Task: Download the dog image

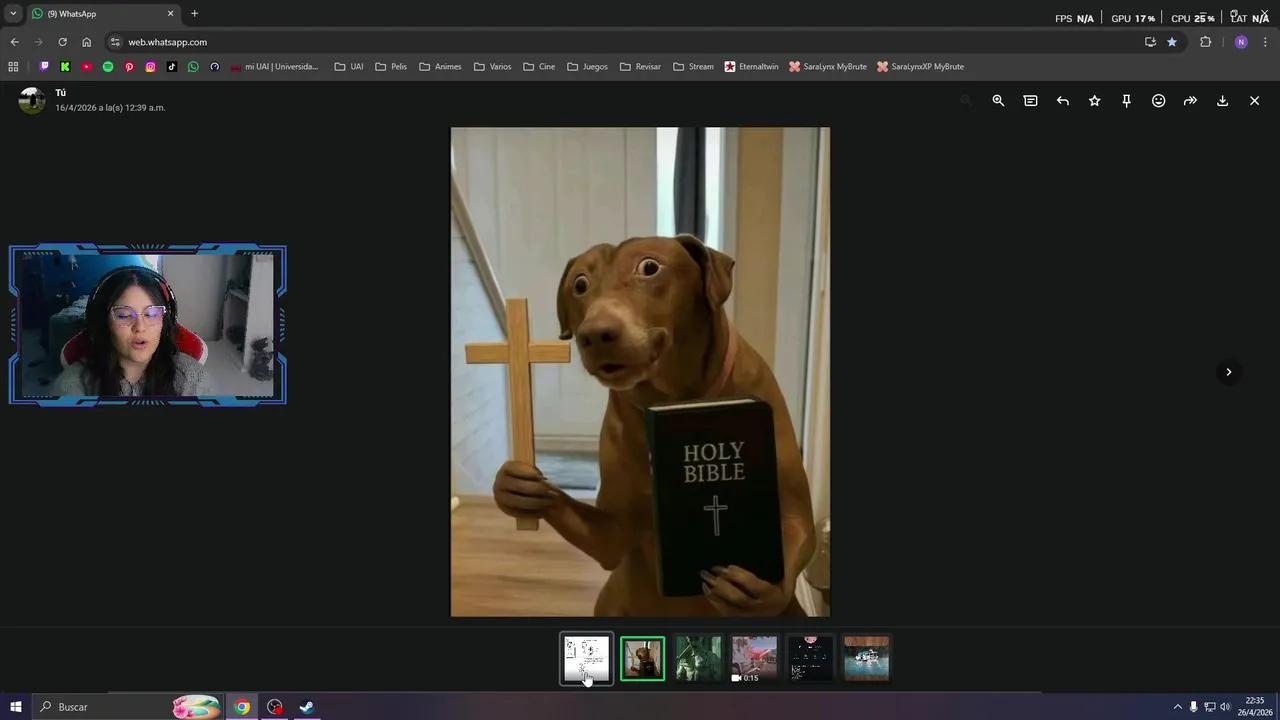Action: point(1222,101)
